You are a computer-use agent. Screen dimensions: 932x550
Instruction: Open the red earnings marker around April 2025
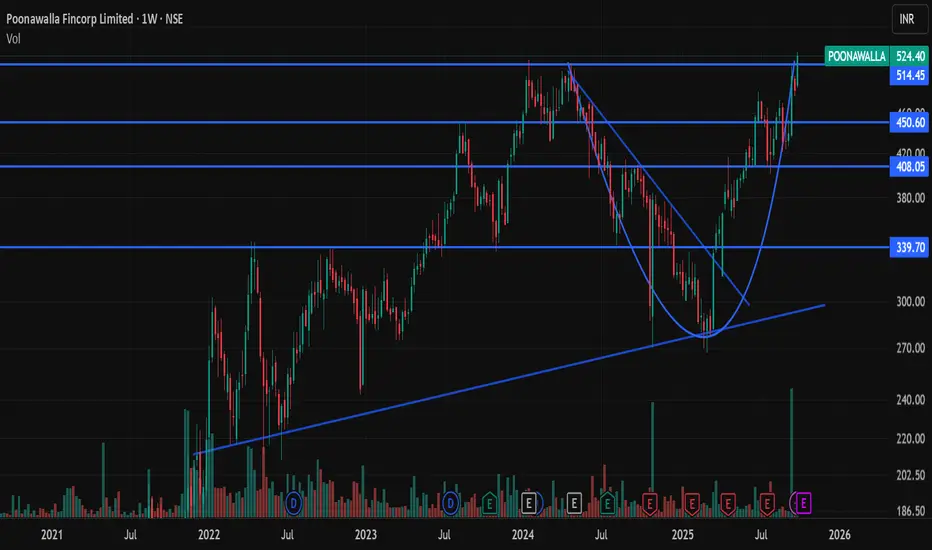728,504
